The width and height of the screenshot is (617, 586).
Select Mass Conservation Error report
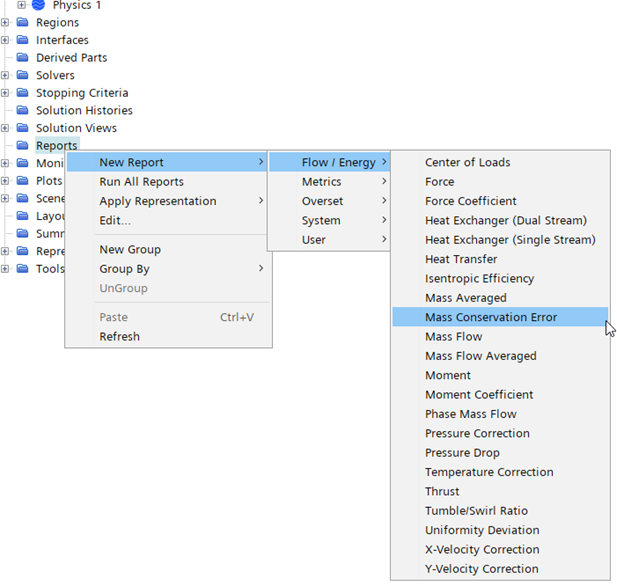point(491,317)
